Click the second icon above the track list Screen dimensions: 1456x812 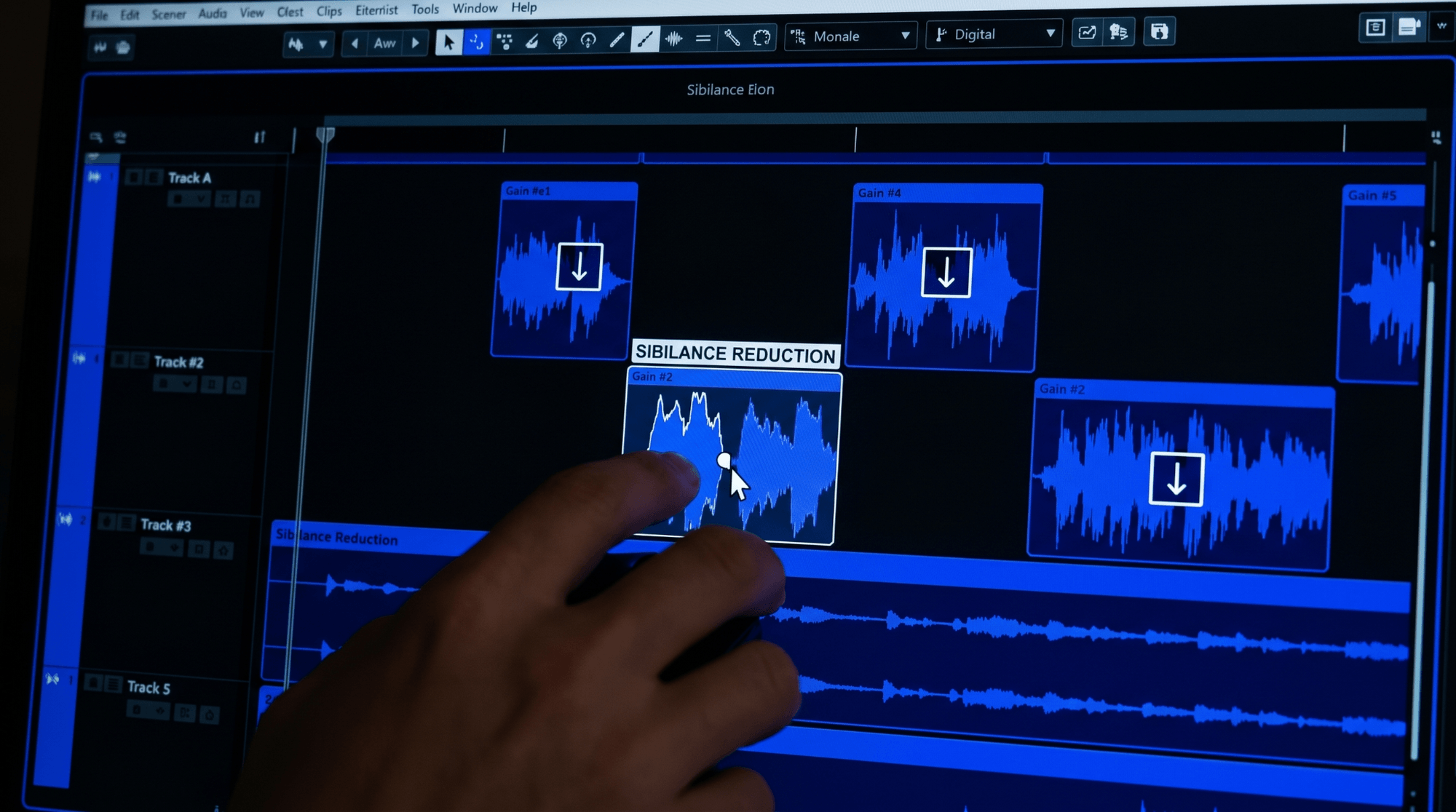(x=121, y=138)
